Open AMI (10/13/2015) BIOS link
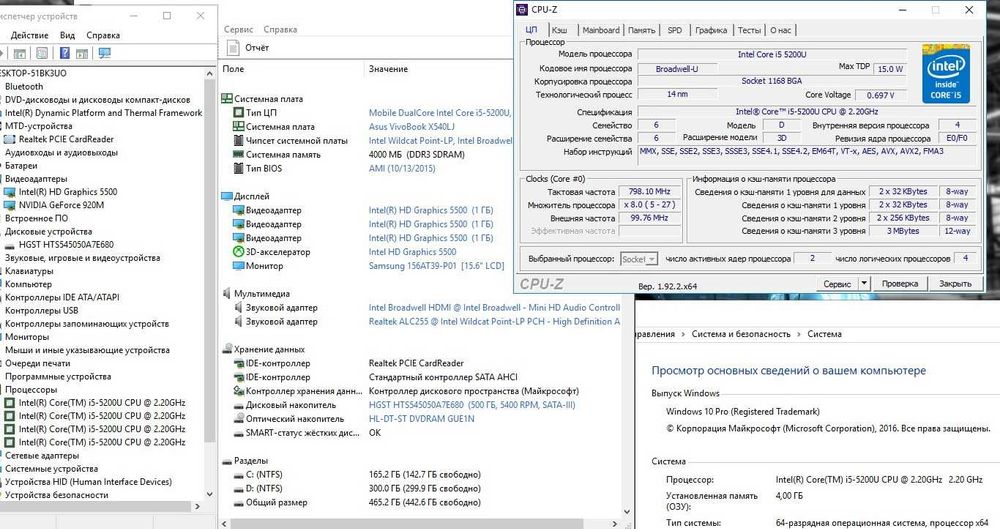 pyautogui.click(x=402, y=168)
